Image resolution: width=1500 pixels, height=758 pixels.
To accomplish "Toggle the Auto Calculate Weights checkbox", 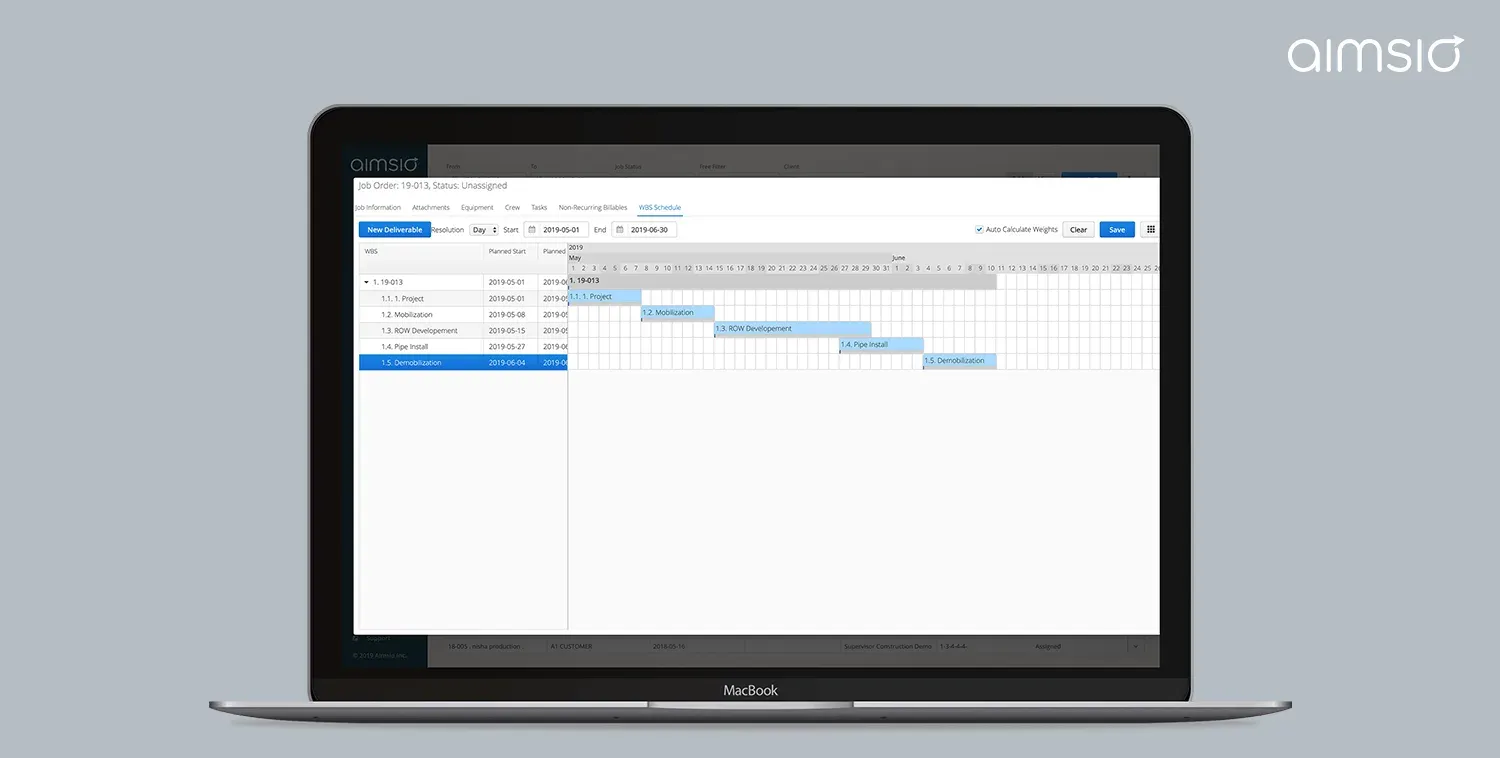I will [x=979, y=229].
